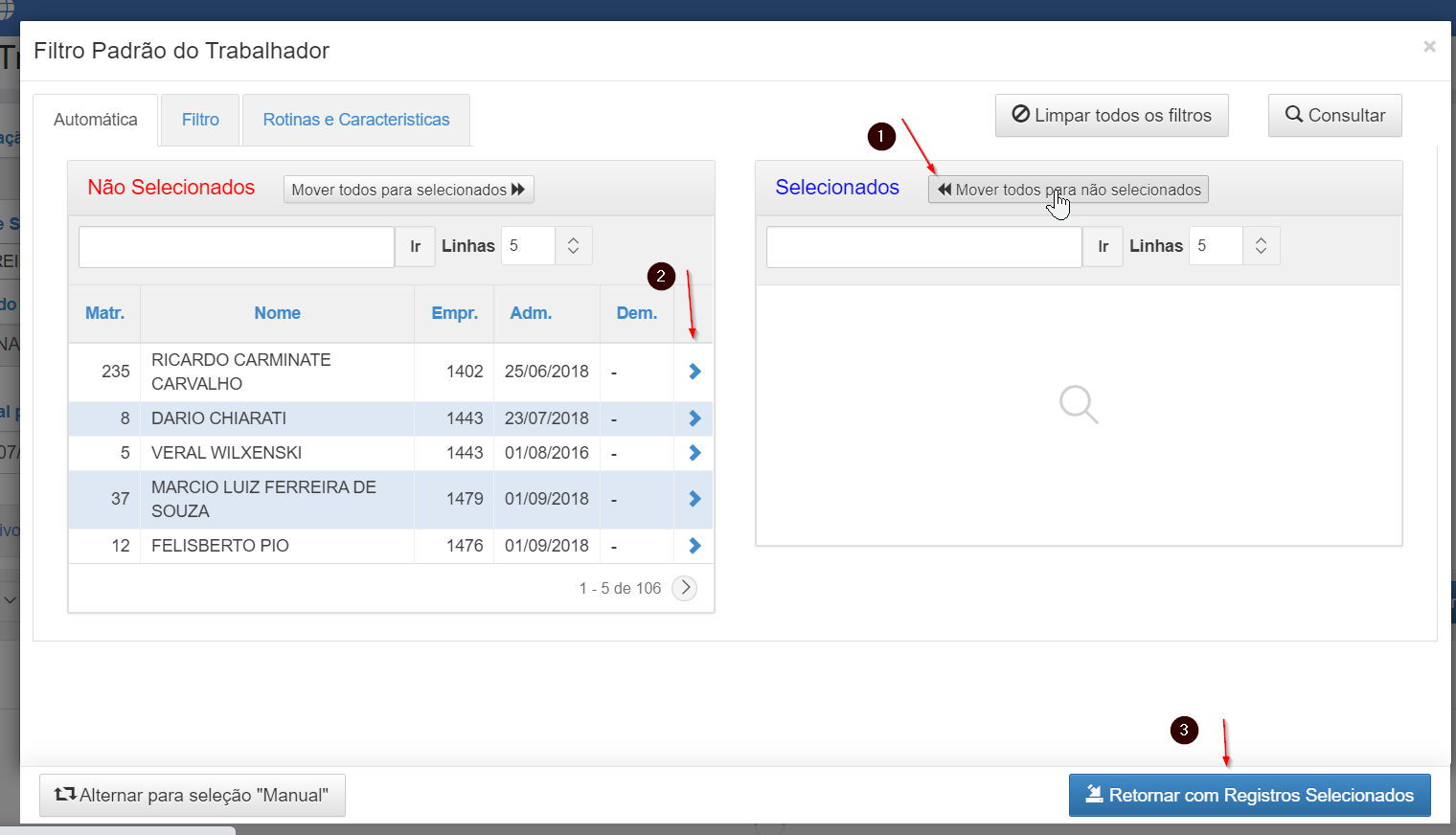Click admission date 01/08/2016
Viewport: 1456px width, 835px height.
[547, 453]
